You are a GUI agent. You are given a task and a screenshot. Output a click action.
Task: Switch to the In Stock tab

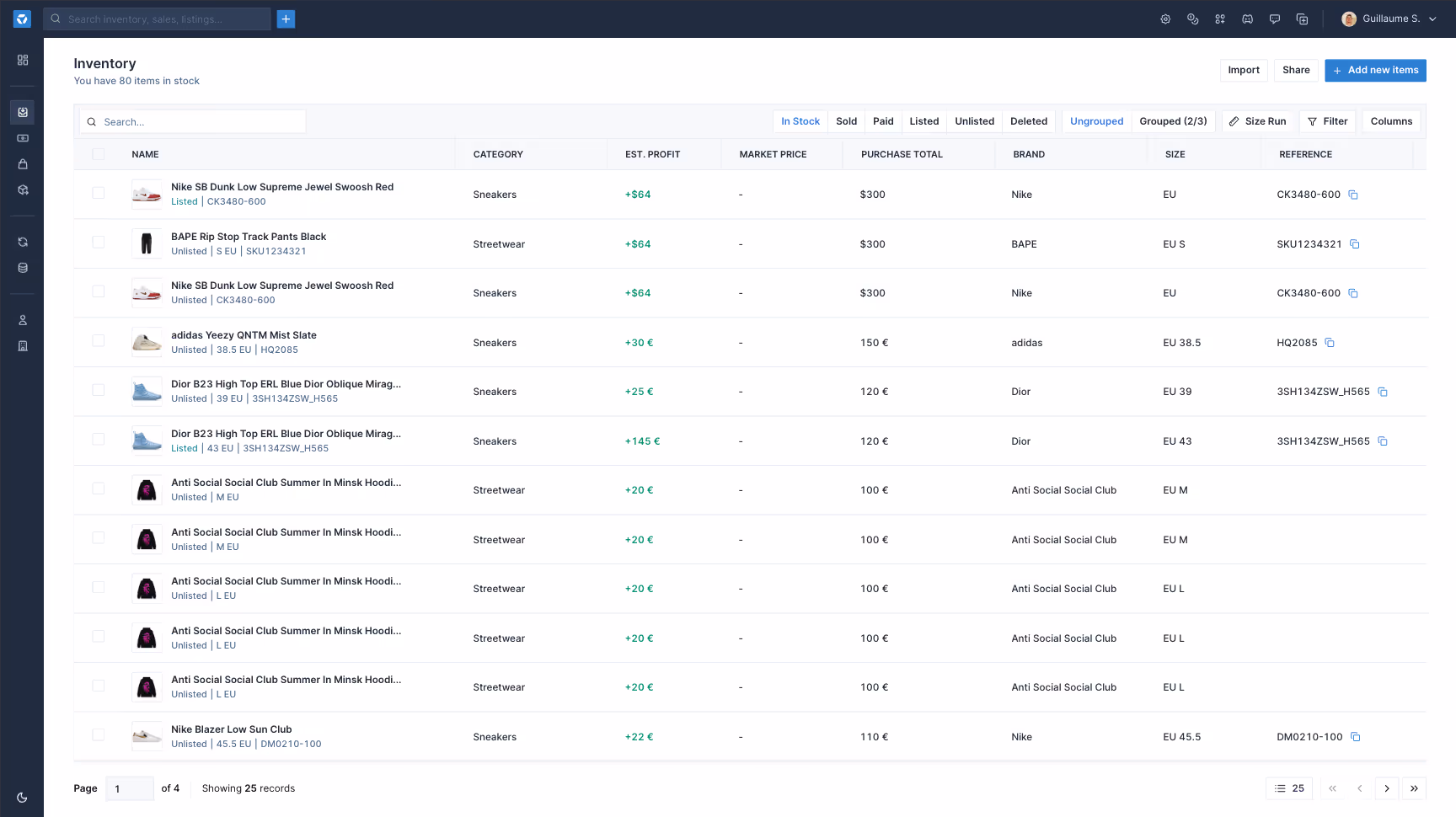[800, 121]
